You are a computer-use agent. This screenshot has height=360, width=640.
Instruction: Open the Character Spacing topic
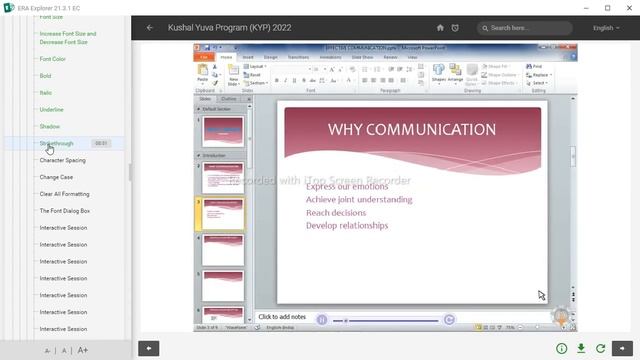coord(62,160)
